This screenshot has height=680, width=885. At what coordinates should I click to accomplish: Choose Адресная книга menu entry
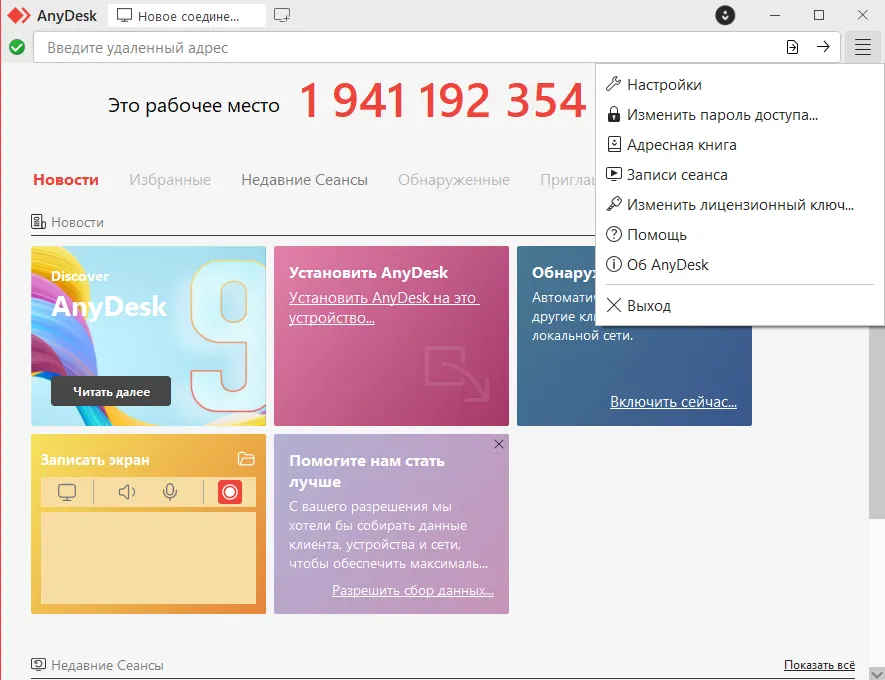(x=681, y=145)
